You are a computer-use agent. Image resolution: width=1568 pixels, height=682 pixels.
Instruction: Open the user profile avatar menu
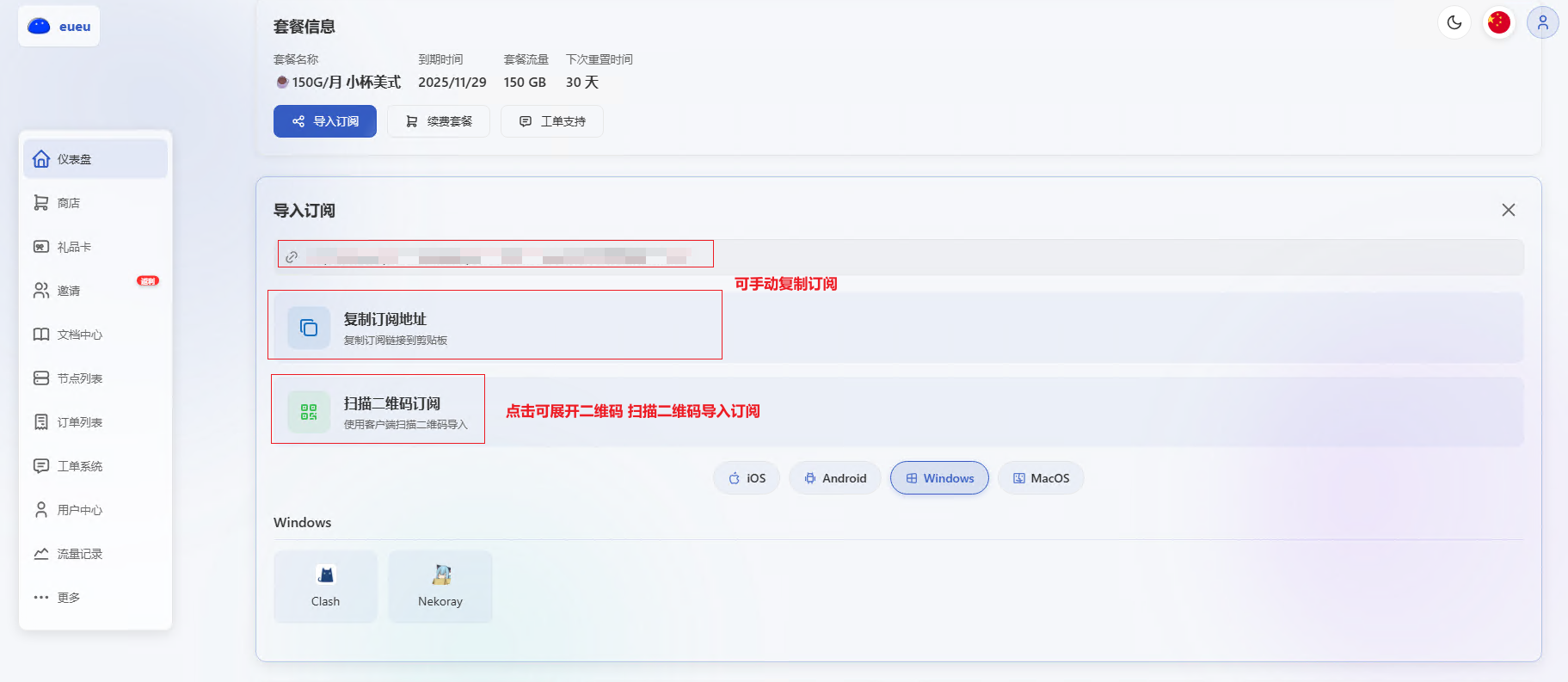click(1542, 23)
